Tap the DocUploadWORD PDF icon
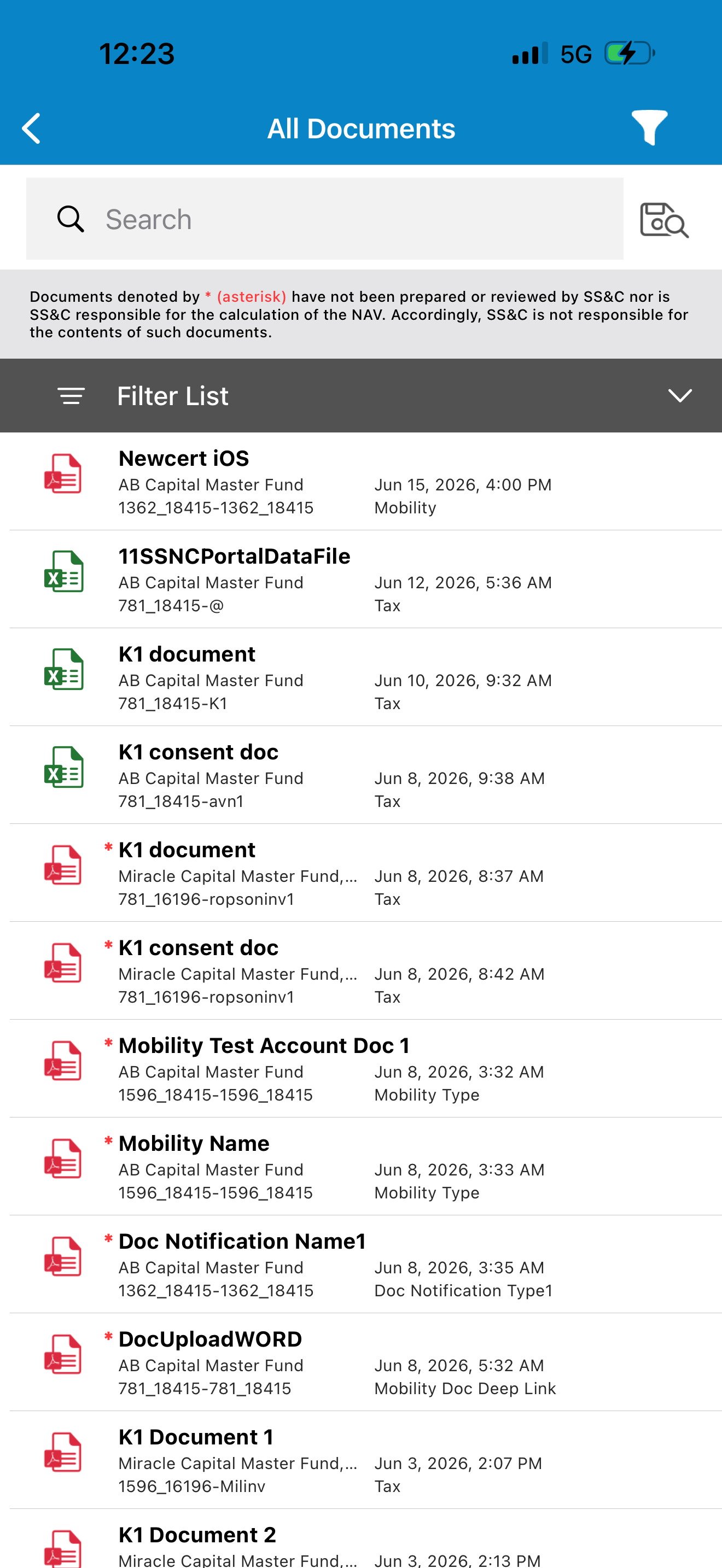The image size is (722, 1568). pos(63,1354)
